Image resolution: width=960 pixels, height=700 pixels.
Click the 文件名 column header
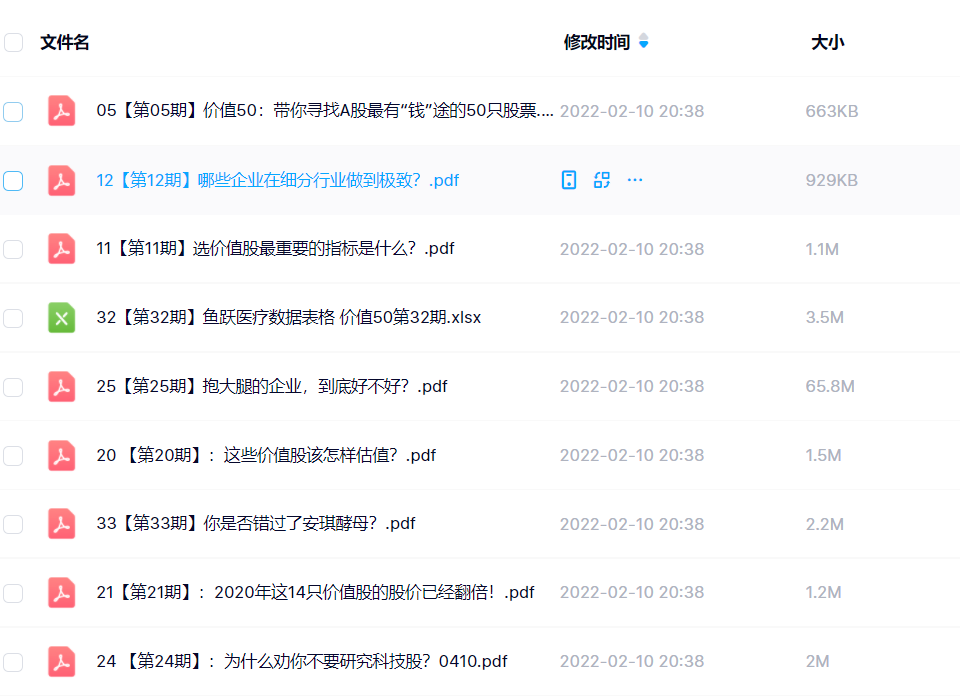click(x=65, y=42)
